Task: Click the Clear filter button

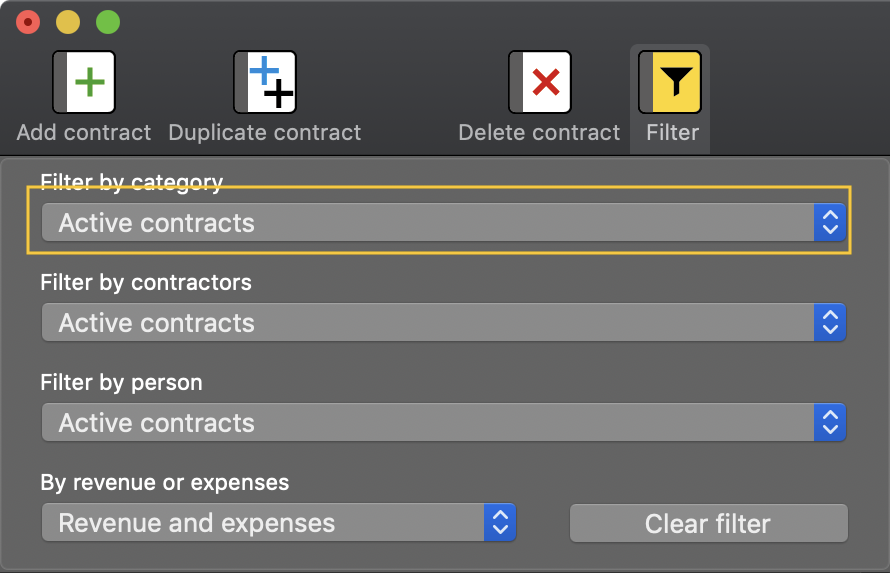Action: tap(709, 523)
